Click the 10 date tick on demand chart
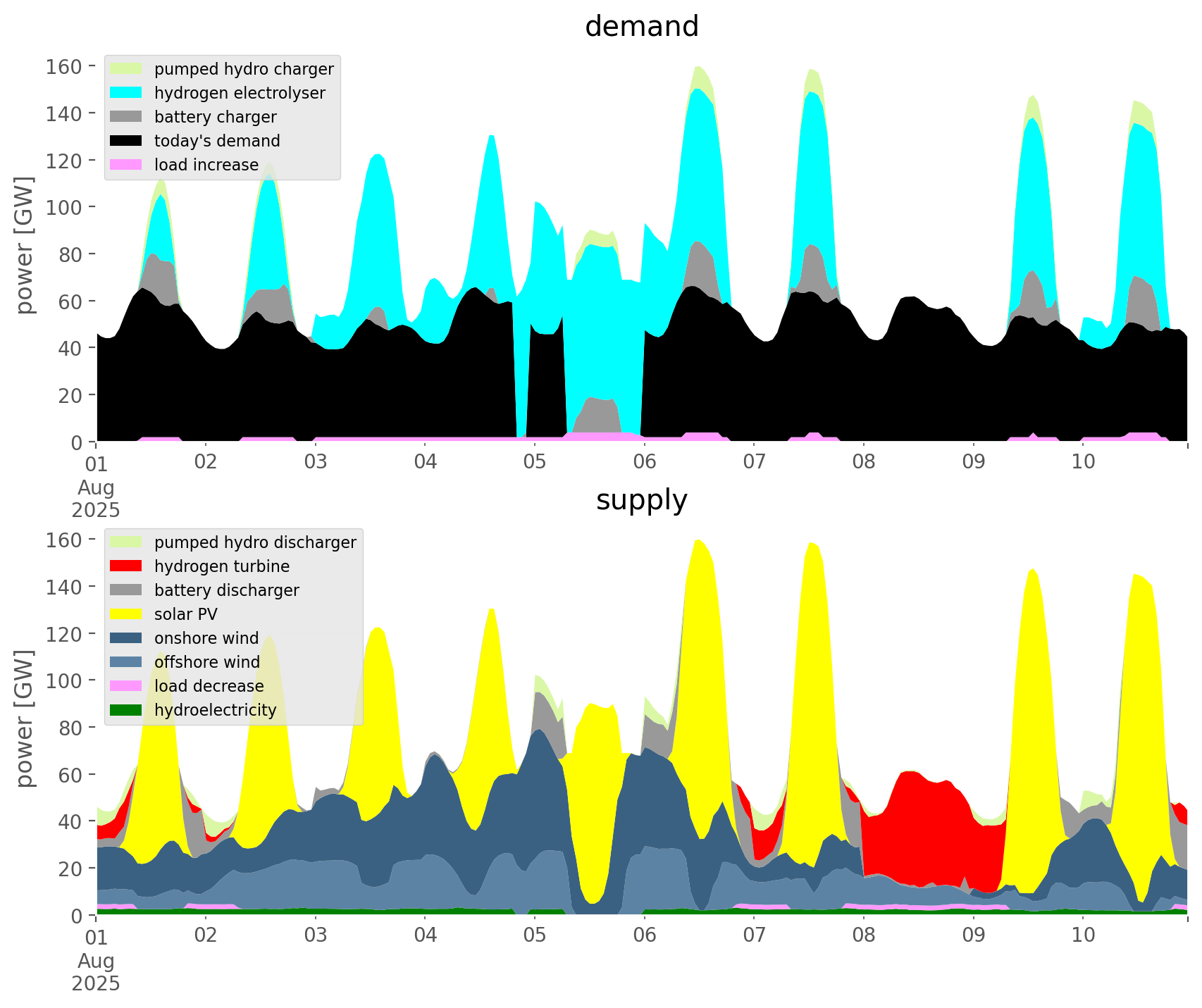1202x1008 pixels. tap(1083, 462)
